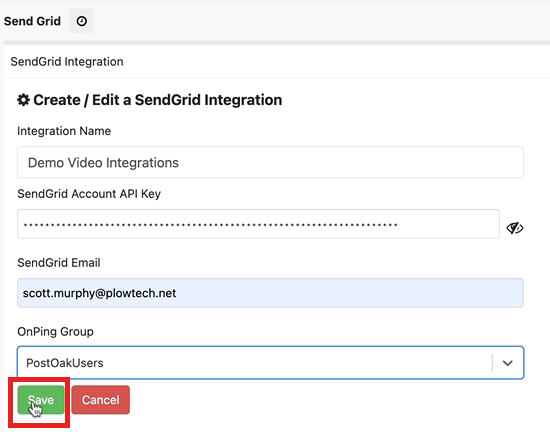Select the Send Grid header title

pos(32,21)
